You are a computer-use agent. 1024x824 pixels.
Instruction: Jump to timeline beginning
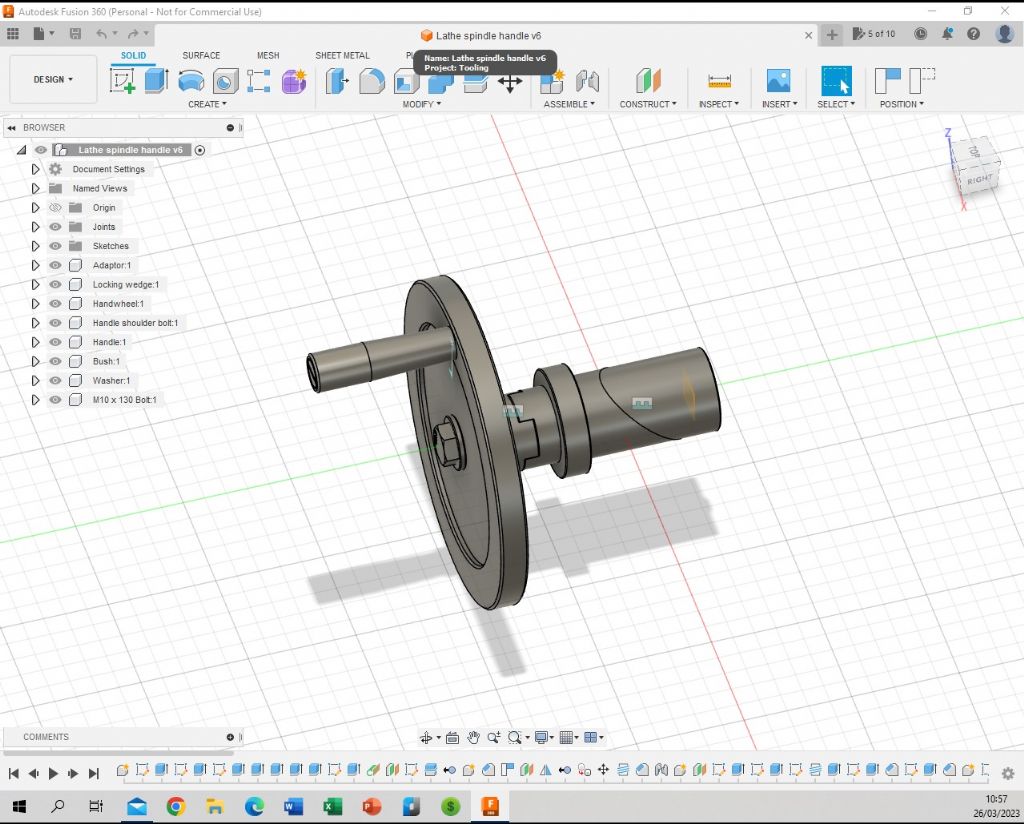(14, 774)
